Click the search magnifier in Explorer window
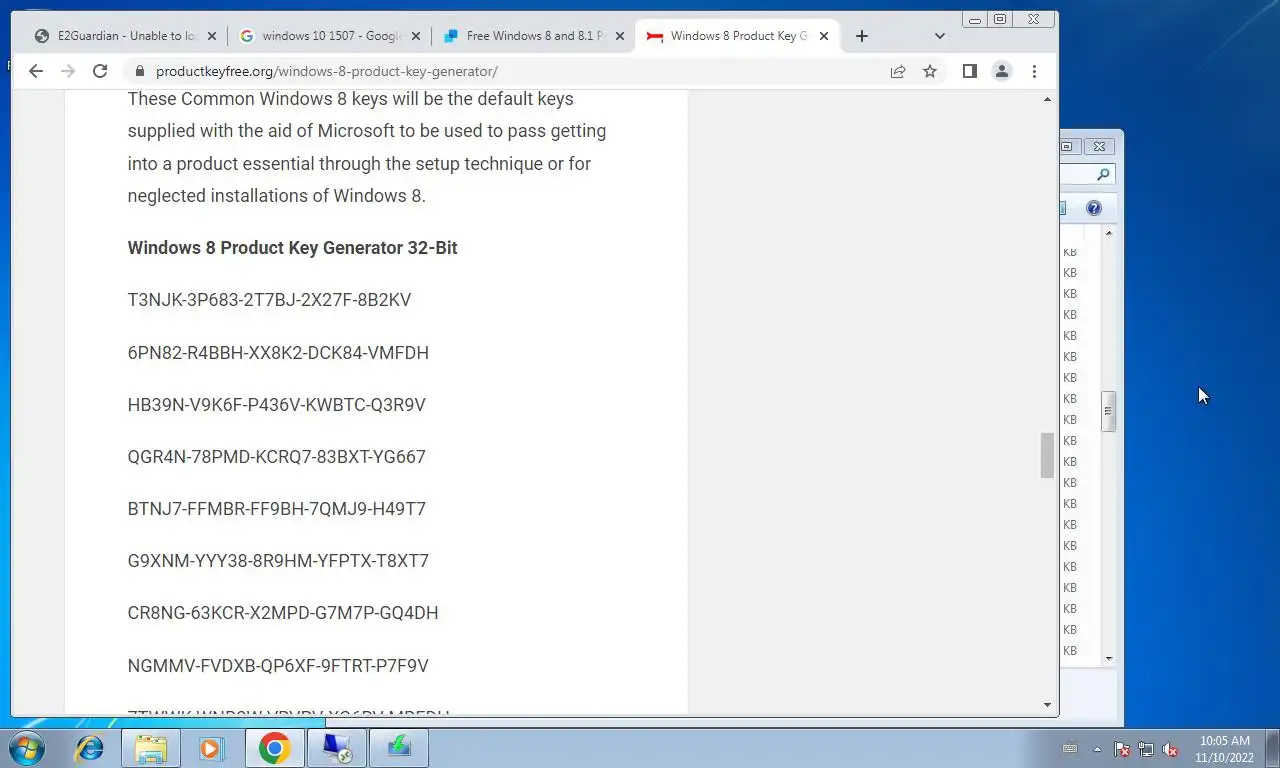1280x768 pixels. (x=1103, y=174)
